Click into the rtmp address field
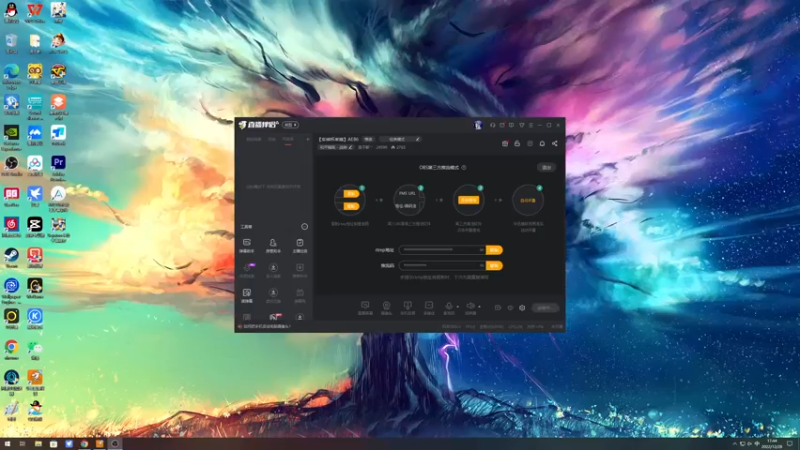The image size is (800, 450). tap(442, 250)
